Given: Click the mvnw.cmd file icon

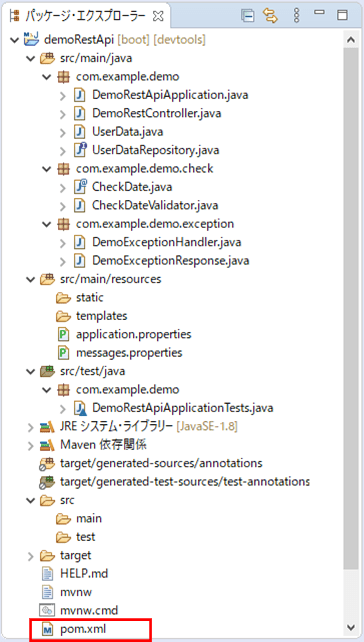Looking at the screenshot, I should coord(47,610).
